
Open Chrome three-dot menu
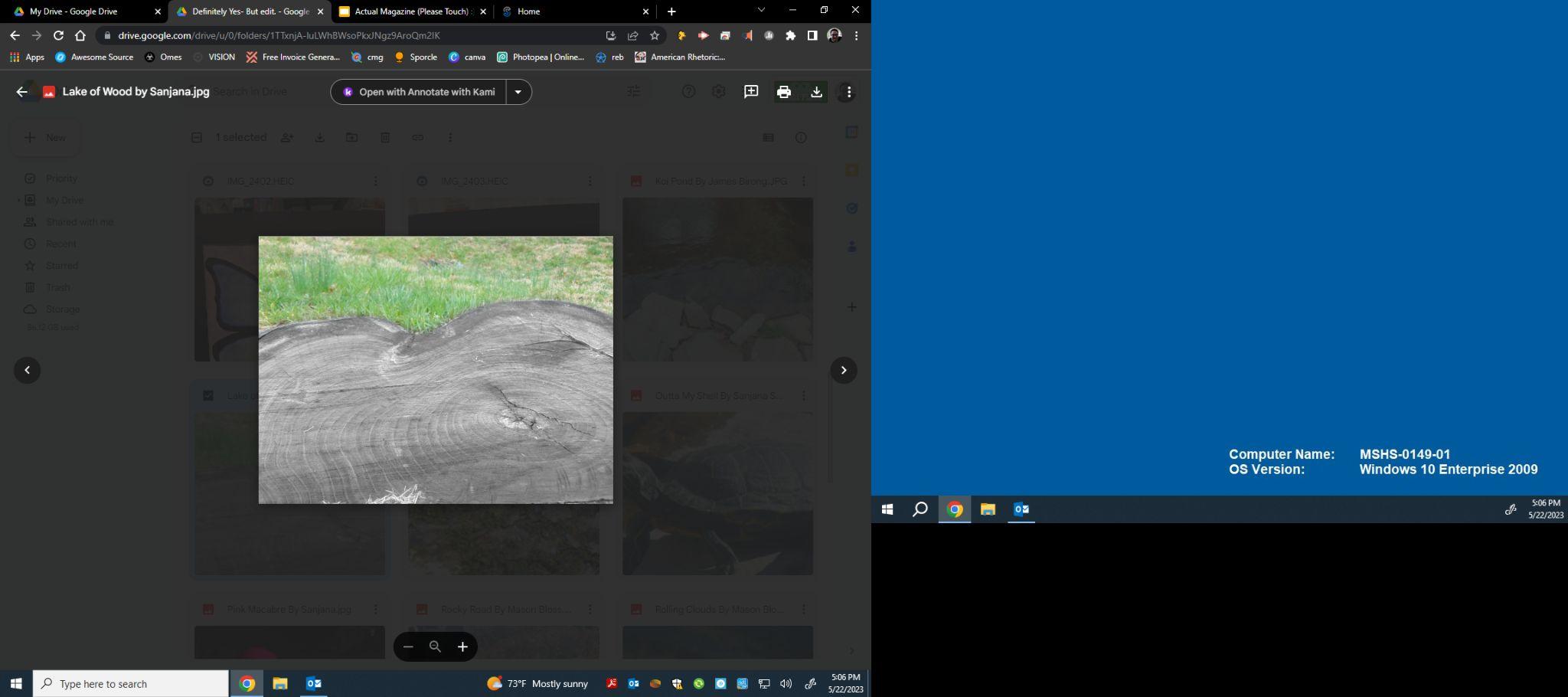tap(856, 35)
